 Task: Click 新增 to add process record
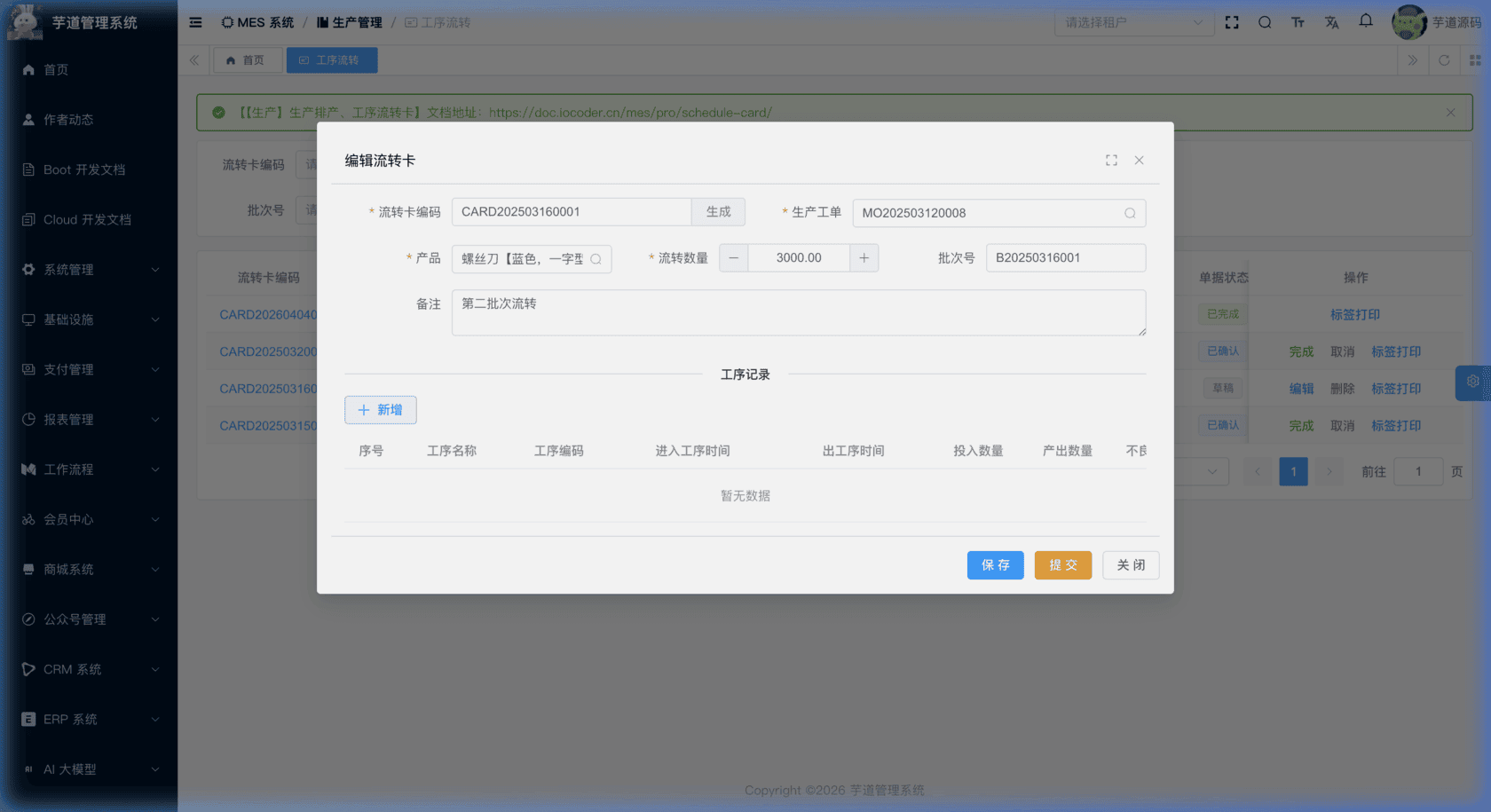point(380,410)
